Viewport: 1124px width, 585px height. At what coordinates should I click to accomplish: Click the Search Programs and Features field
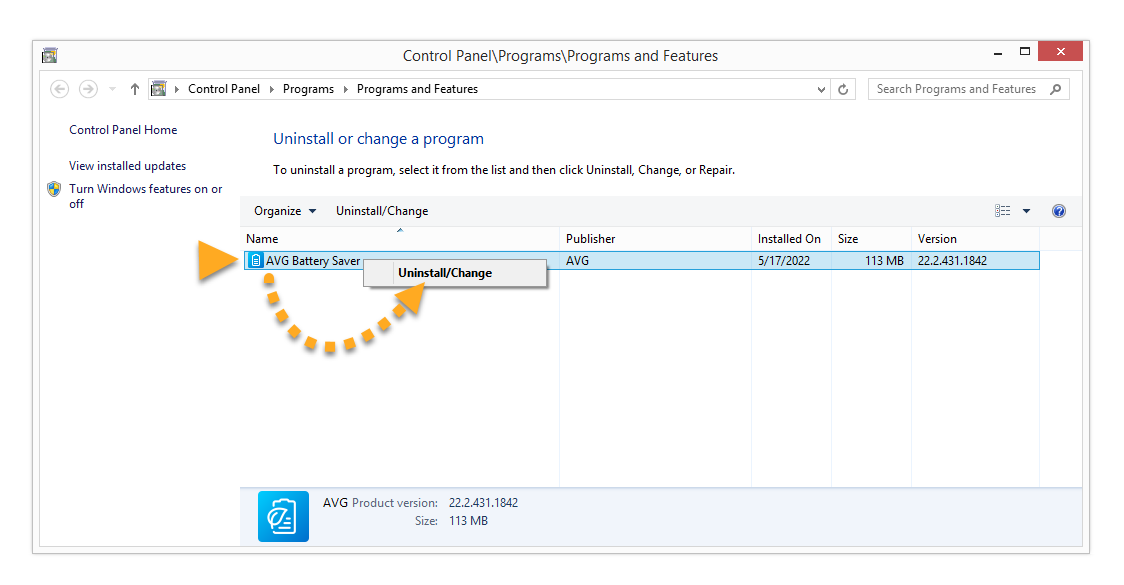(955, 89)
